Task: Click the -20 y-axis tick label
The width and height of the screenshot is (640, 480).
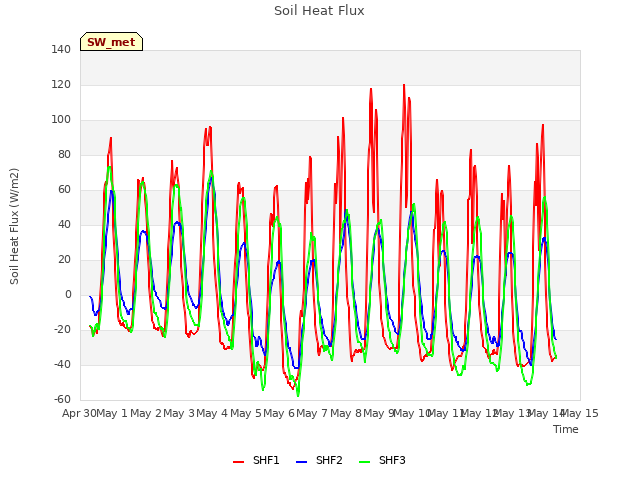Action: 62,329
